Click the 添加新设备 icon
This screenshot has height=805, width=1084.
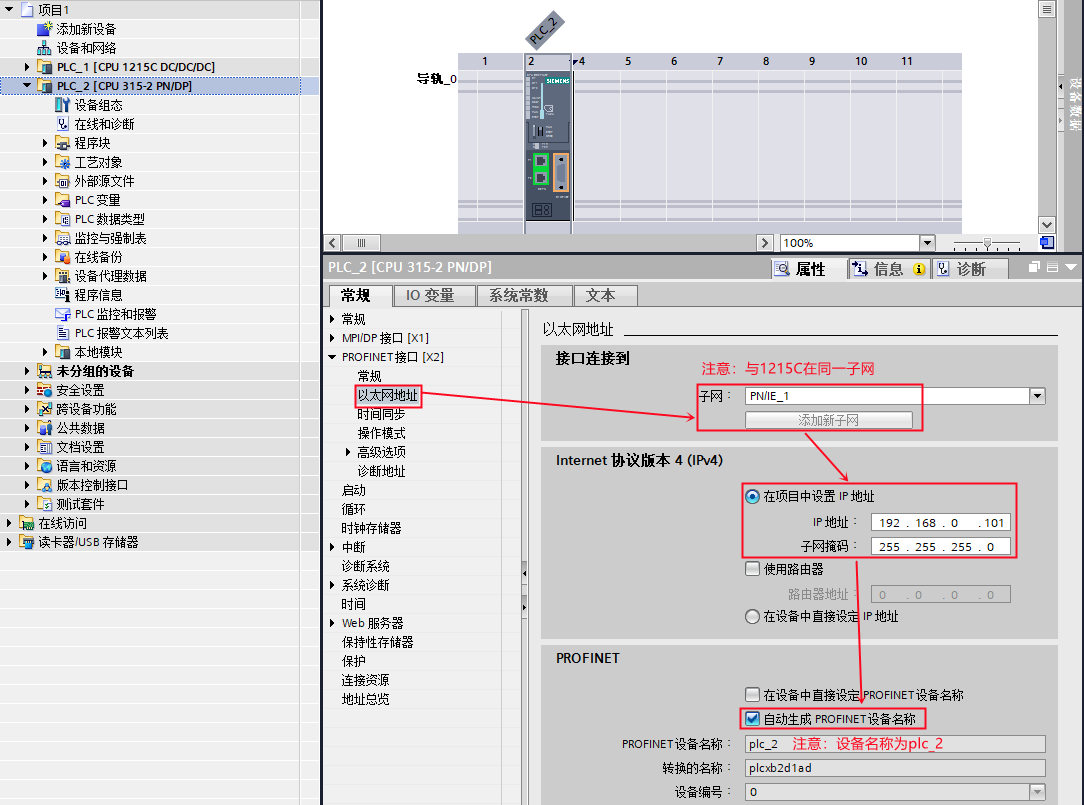[x=44, y=29]
